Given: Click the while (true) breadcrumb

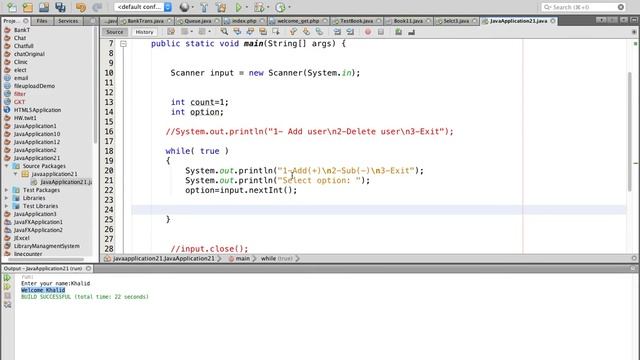Looking at the screenshot, I should (277, 258).
